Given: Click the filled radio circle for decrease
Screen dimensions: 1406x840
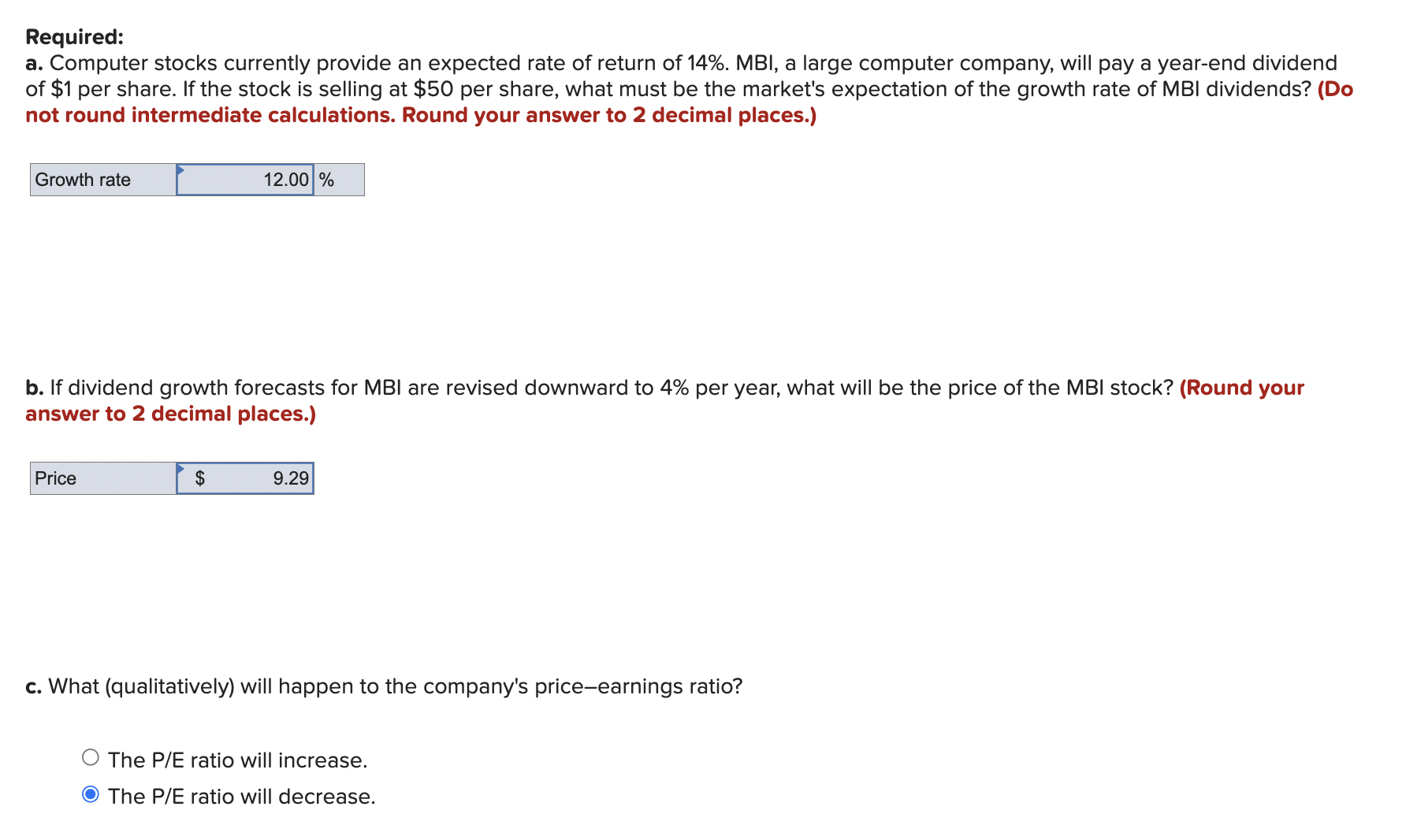Looking at the screenshot, I should point(90,794).
